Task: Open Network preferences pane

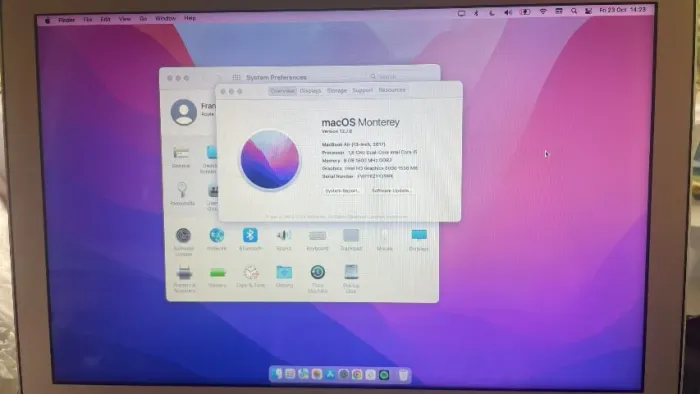Action: 217,236
